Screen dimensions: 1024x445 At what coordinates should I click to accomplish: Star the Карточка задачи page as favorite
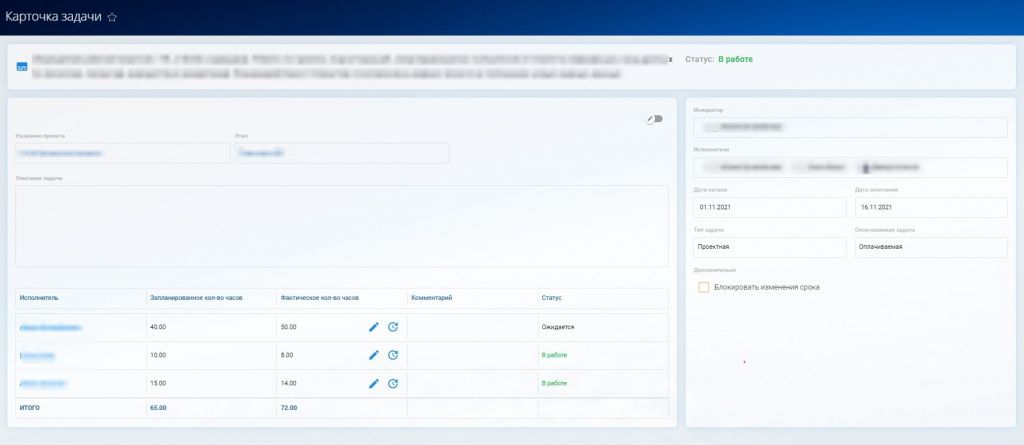click(112, 18)
